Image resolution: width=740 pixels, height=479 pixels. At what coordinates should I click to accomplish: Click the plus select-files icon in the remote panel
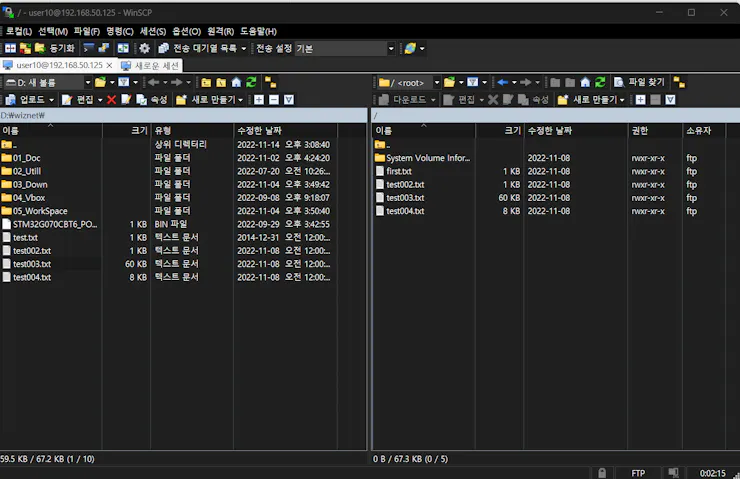pos(640,100)
